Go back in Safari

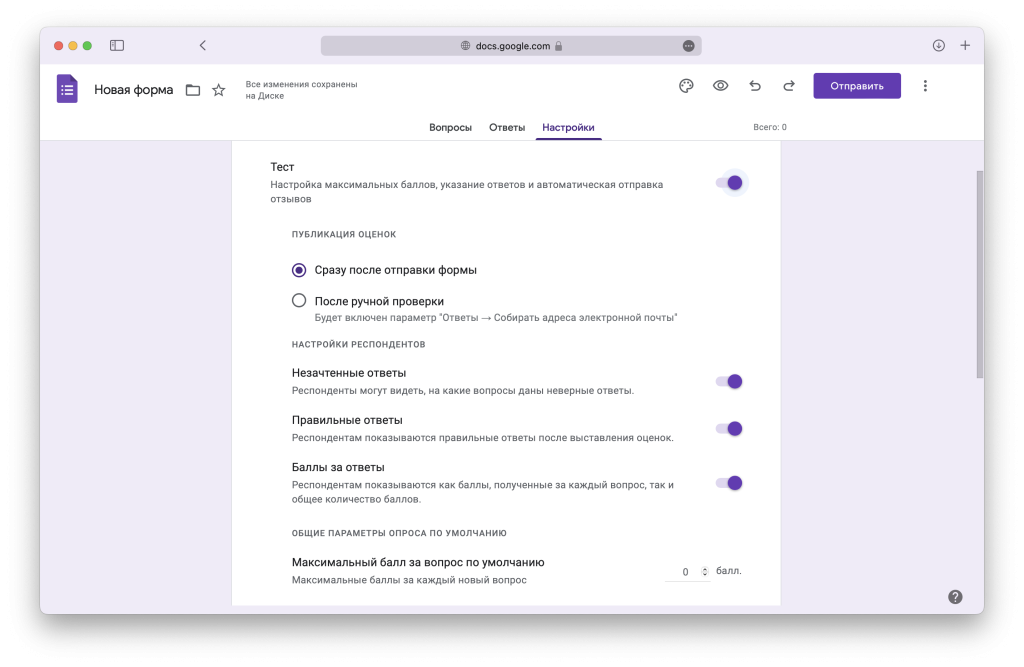202,45
